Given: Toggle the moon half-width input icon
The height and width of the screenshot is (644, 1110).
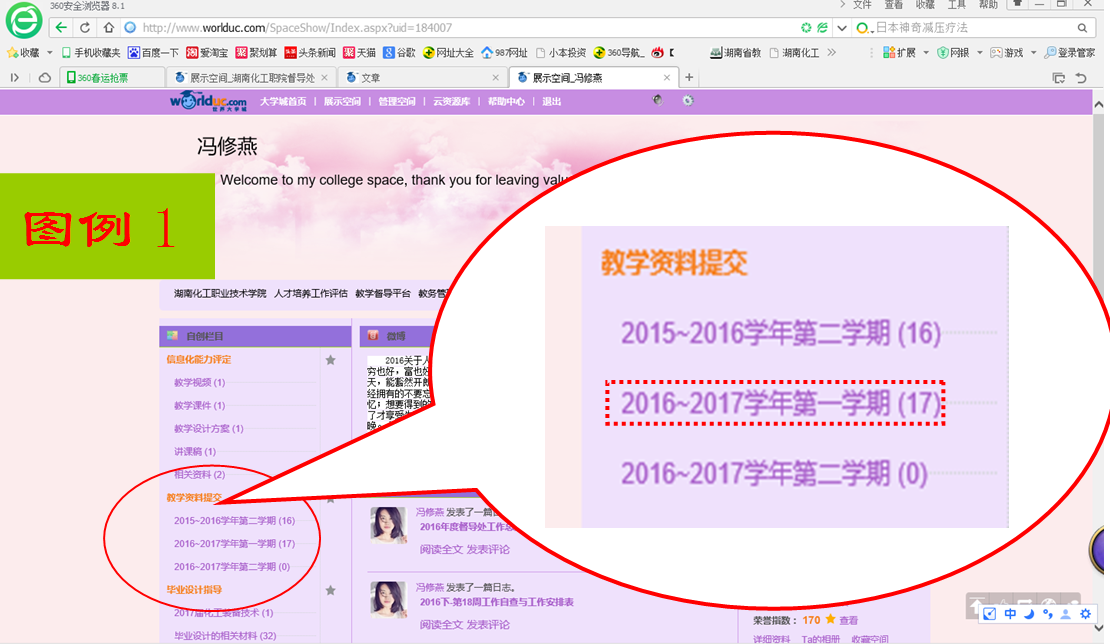Looking at the screenshot, I should [x=1029, y=614].
